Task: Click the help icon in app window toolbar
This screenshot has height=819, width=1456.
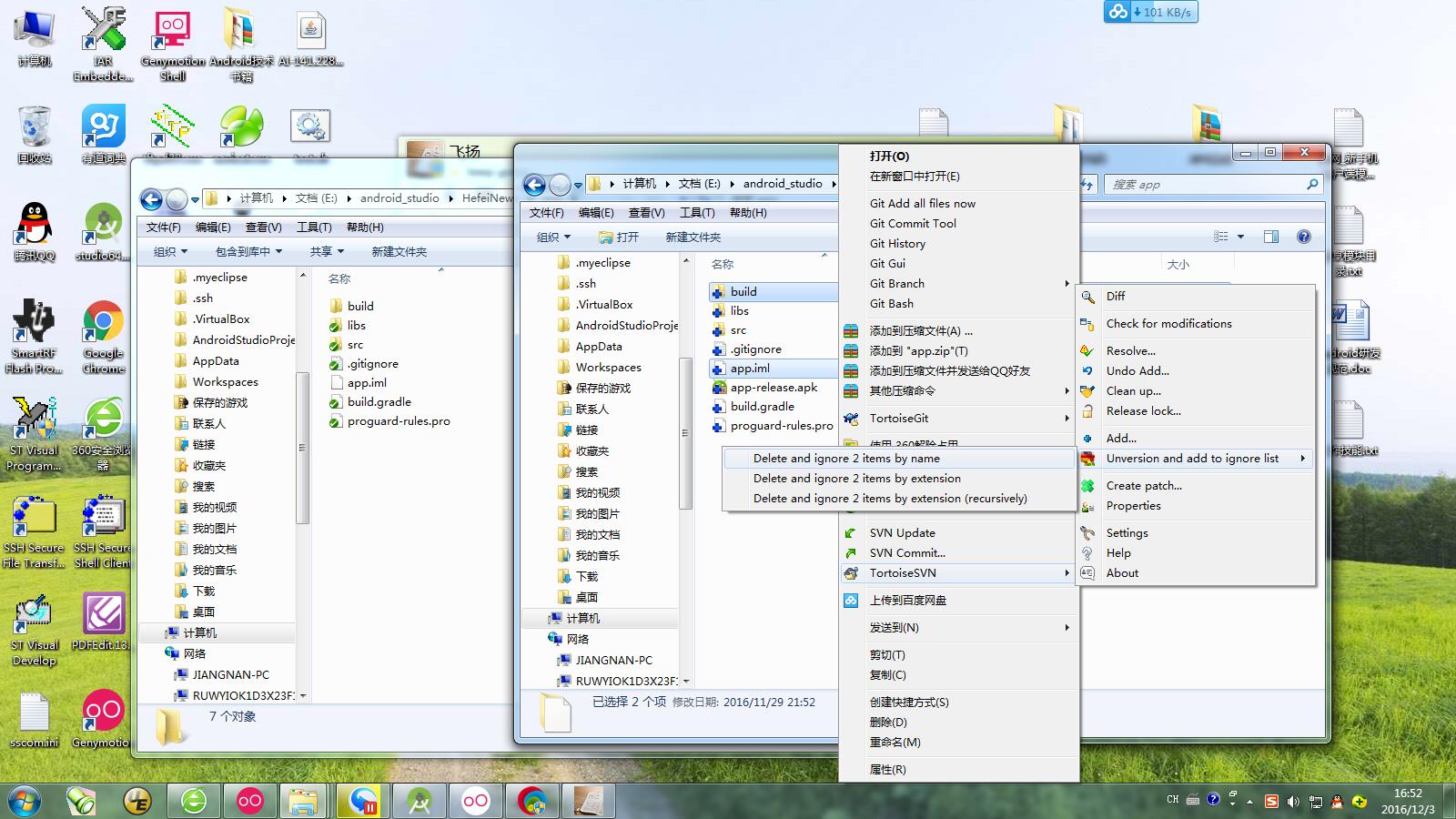Action: (1304, 237)
